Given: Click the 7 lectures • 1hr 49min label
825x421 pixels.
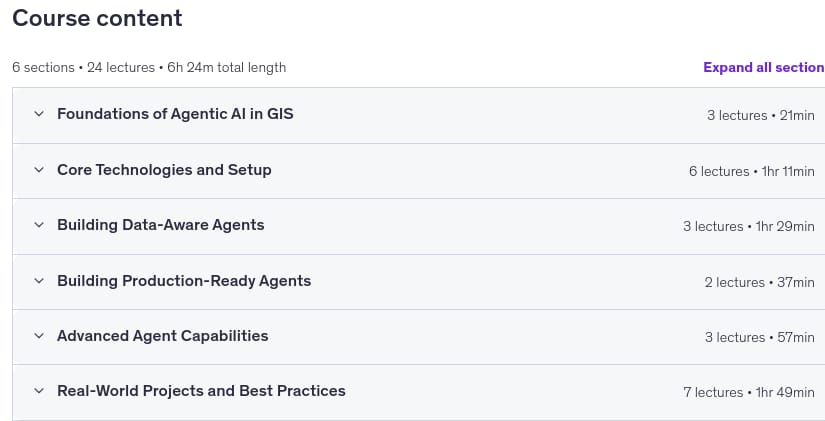Looking at the screenshot, I should (x=749, y=393).
